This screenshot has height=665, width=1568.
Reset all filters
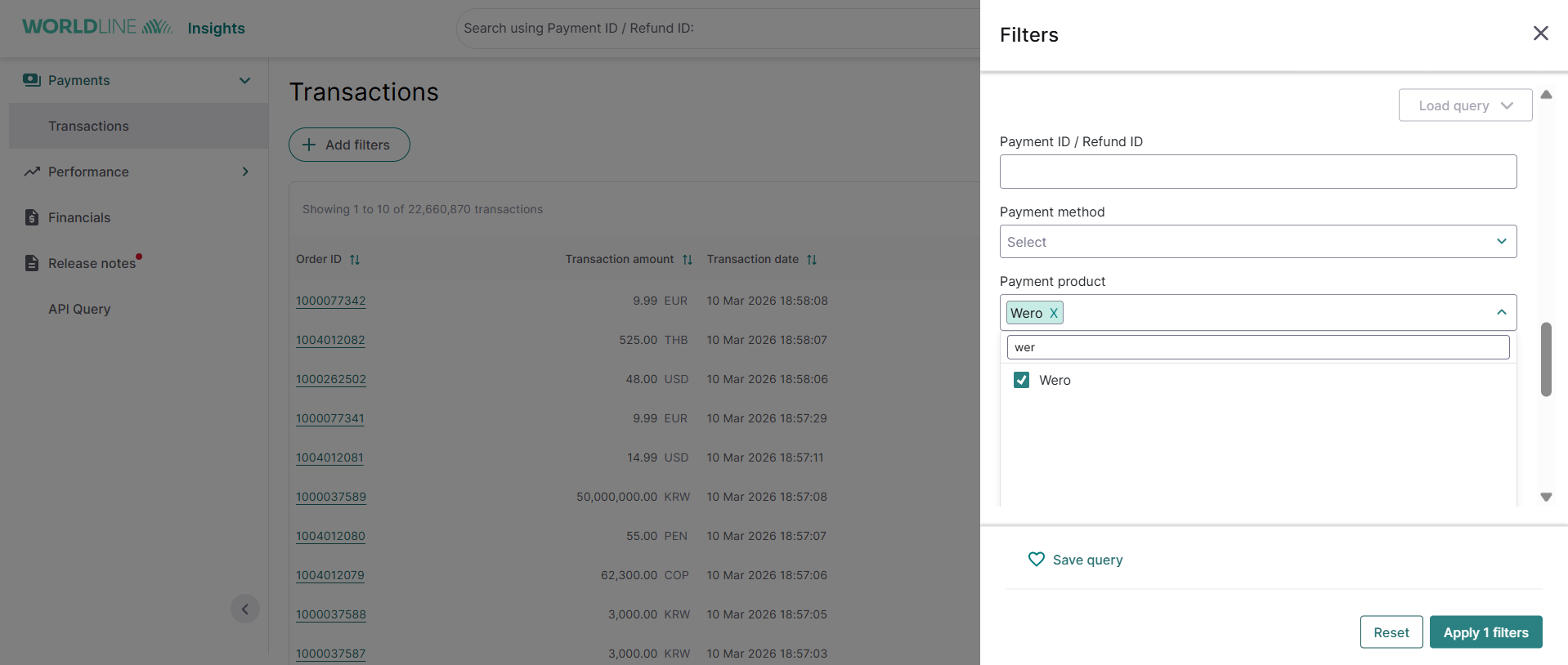(1391, 632)
